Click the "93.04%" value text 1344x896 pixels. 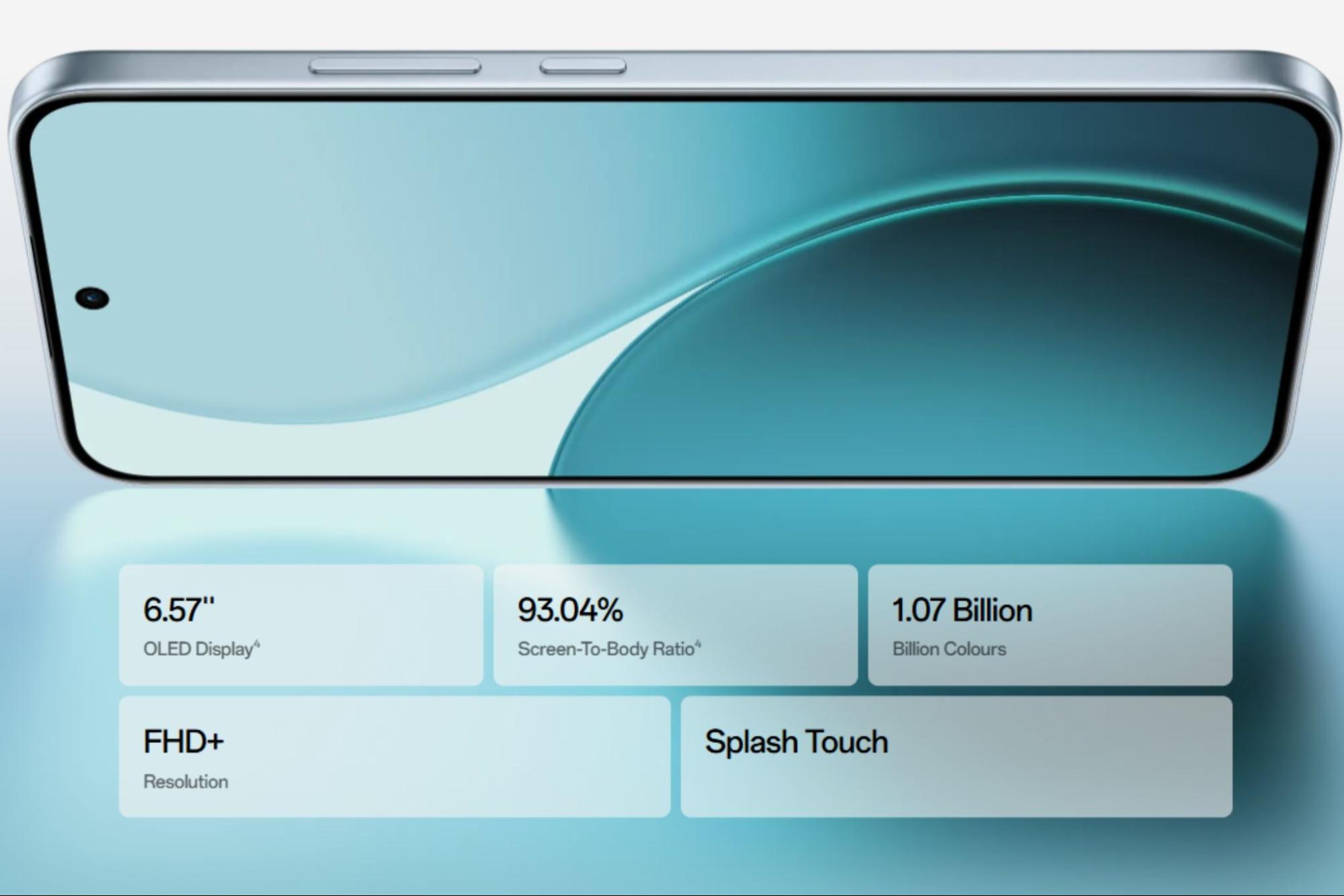[x=570, y=610]
